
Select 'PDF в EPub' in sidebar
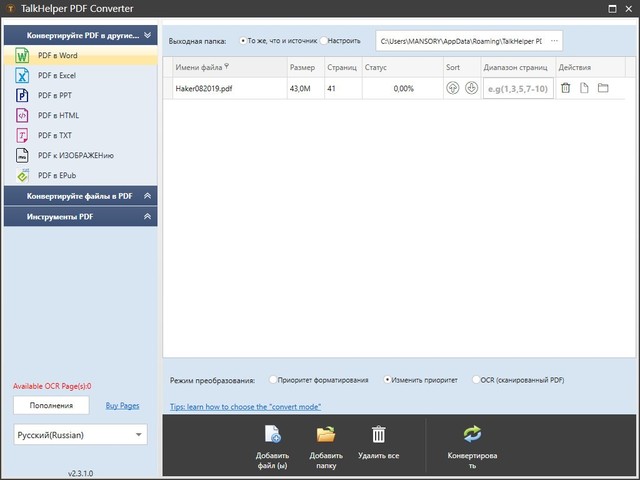[57, 175]
